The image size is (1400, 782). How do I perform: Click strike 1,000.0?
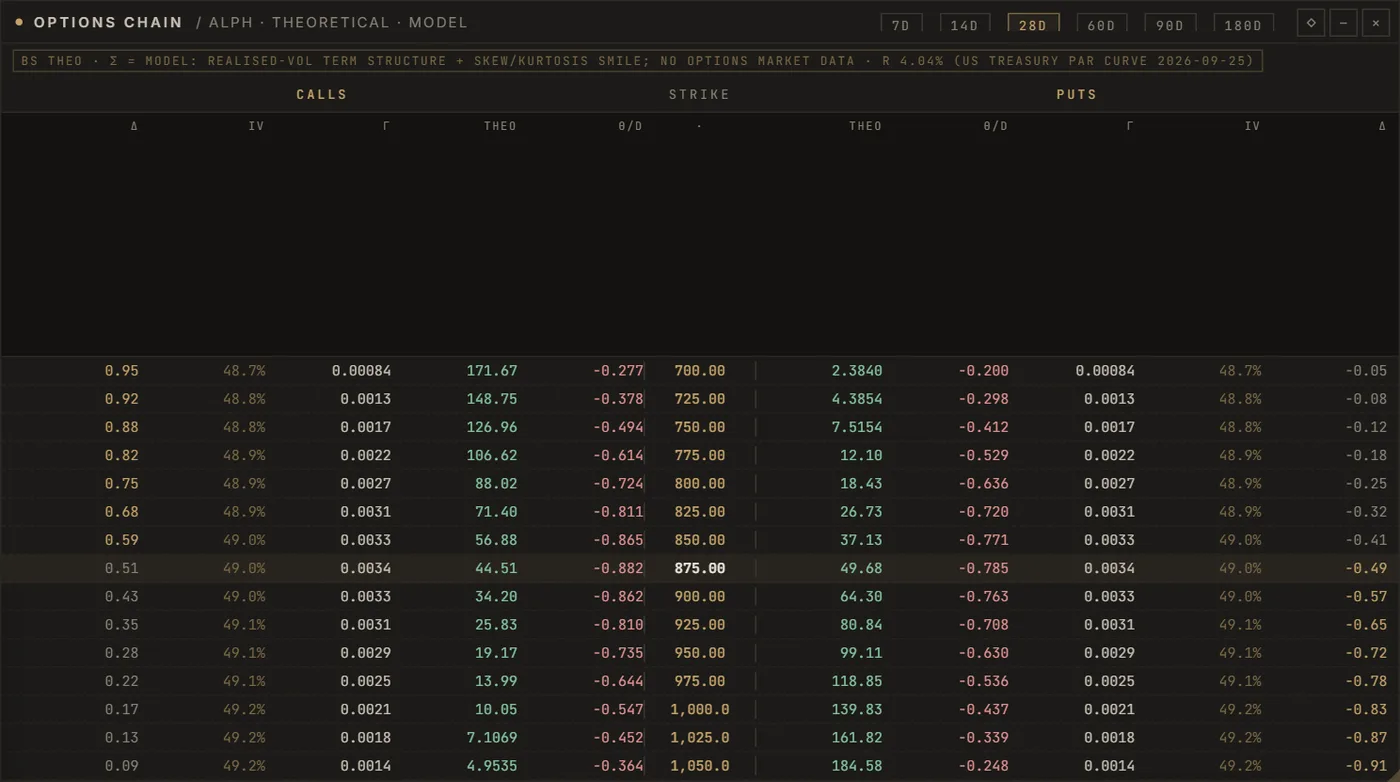point(700,709)
